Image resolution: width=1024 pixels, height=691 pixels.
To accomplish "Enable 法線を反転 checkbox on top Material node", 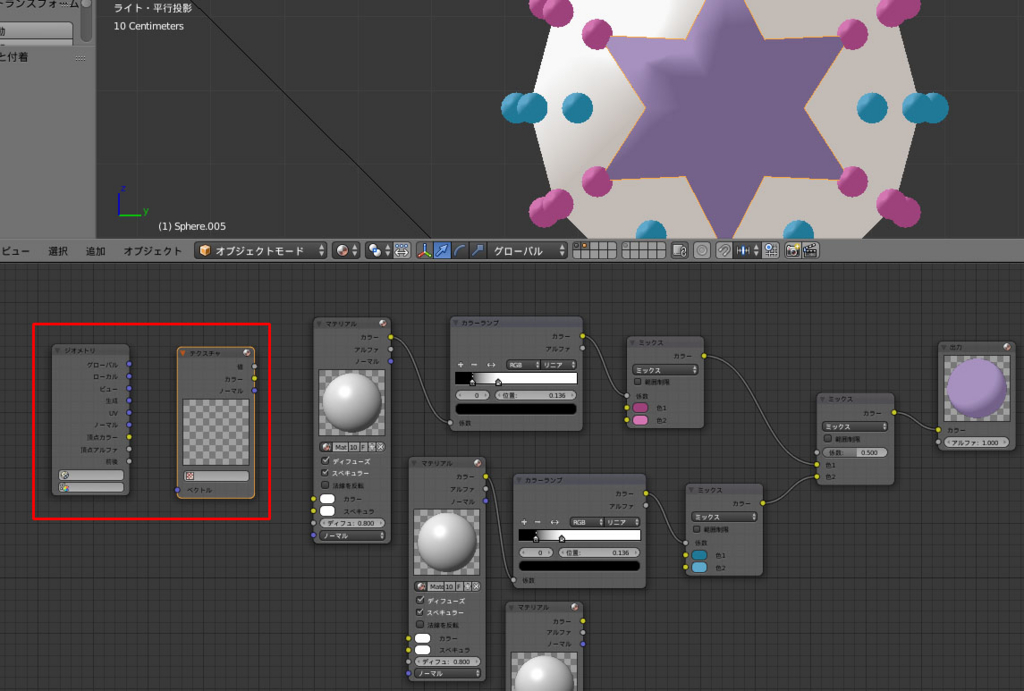I will pyautogui.click(x=325, y=485).
